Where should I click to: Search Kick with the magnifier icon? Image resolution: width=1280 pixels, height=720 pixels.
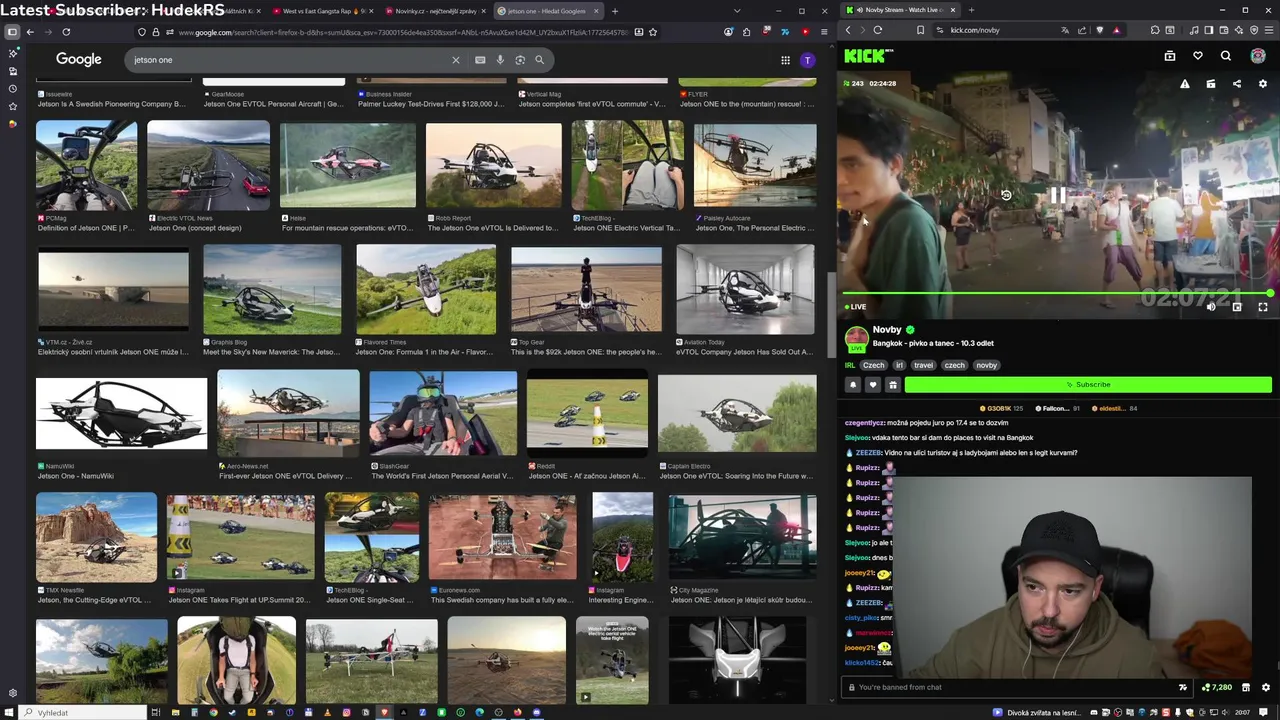click(x=1226, y=56)
